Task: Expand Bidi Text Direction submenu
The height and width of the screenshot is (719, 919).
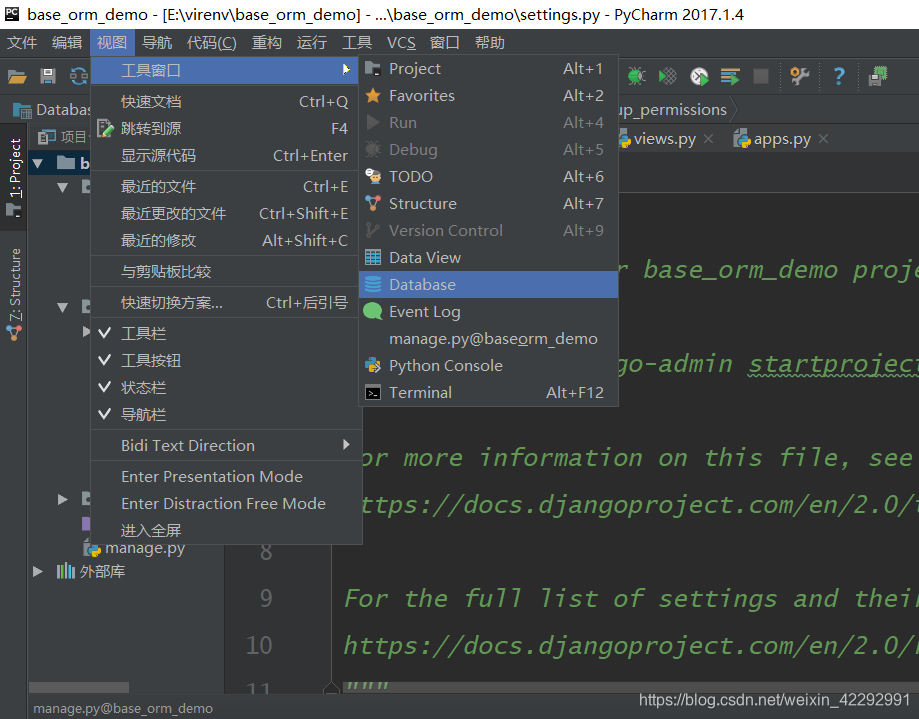Action: click(x=226, y=445)
